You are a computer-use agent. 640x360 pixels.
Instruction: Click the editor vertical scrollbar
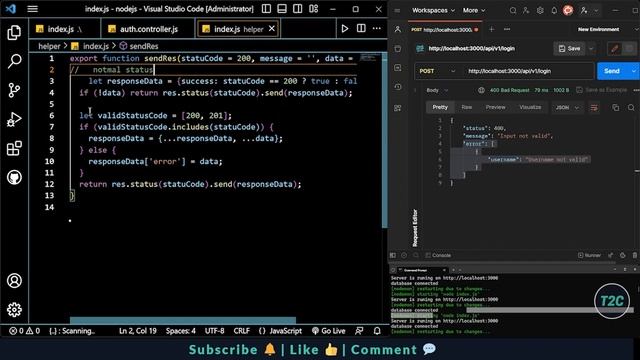384,140
